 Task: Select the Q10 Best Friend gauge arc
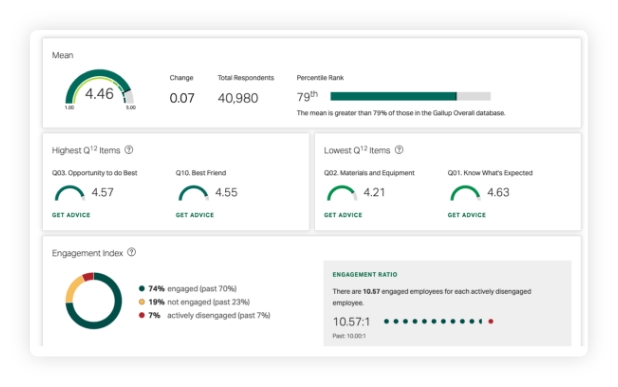193,193
